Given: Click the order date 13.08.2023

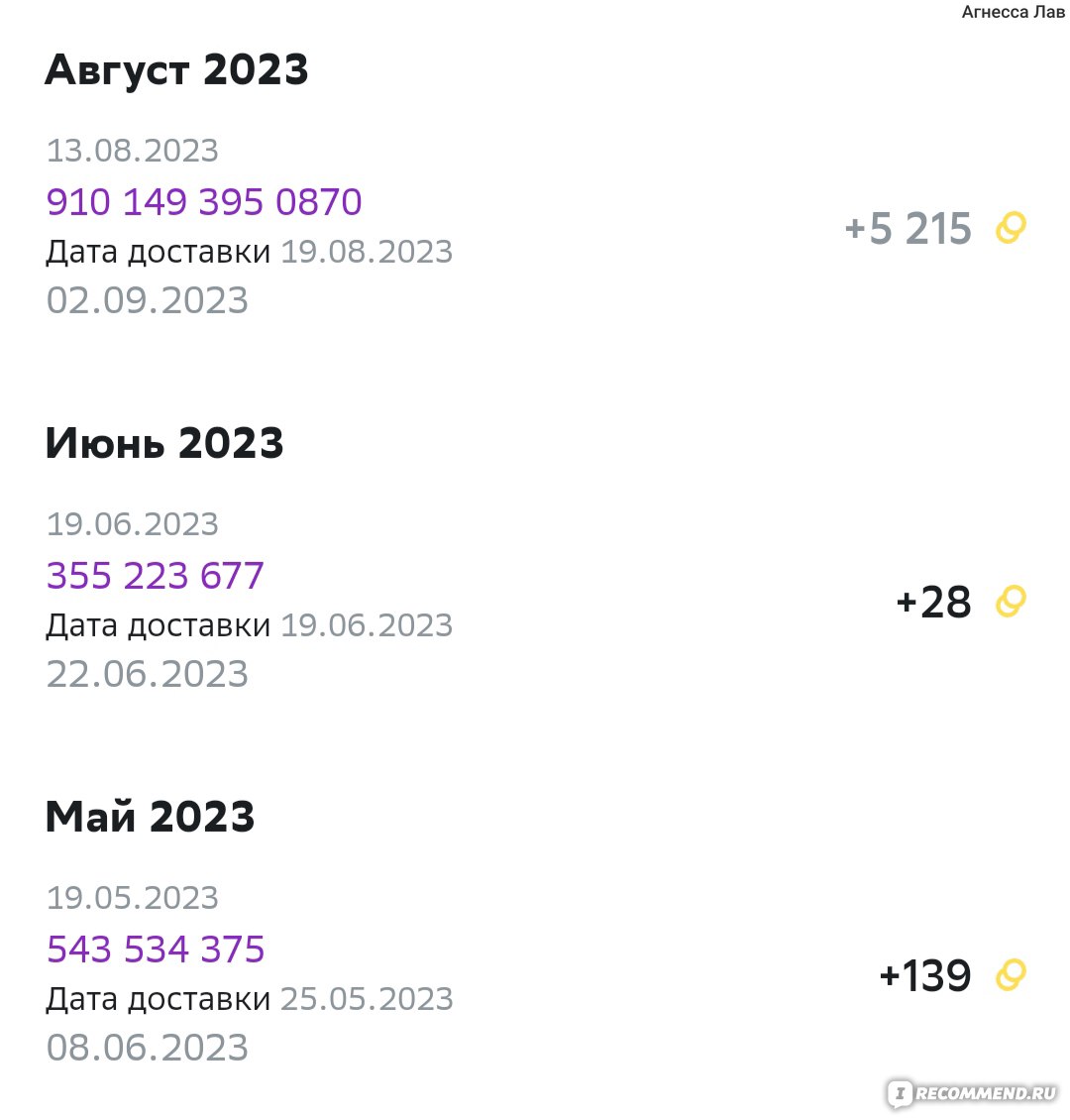Looking at the screenshot, I should (132, 151).
